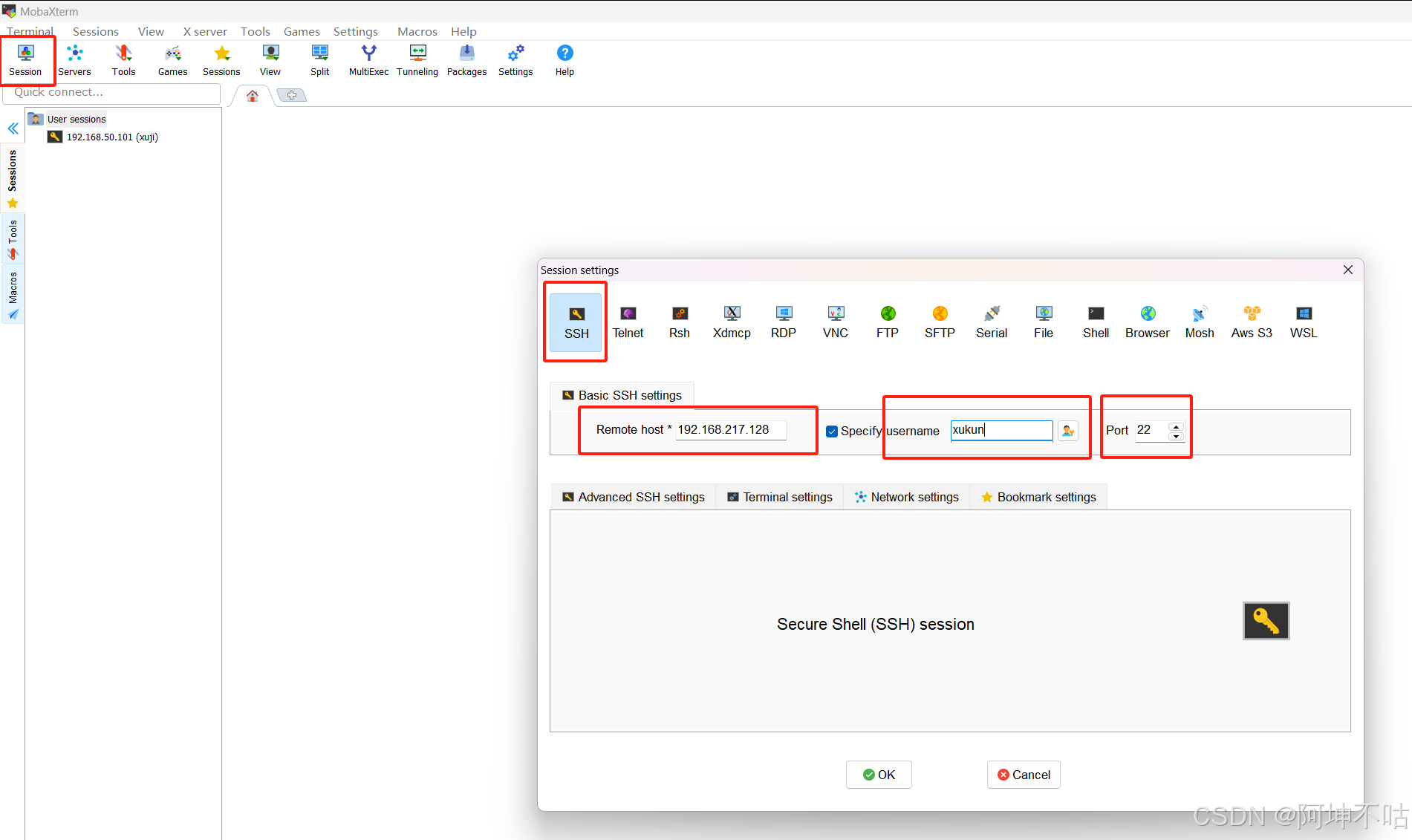Collapse the sidebar with double chevron
The height and width of the screenshot is (840, 1412).
click(x=13, y=128)
